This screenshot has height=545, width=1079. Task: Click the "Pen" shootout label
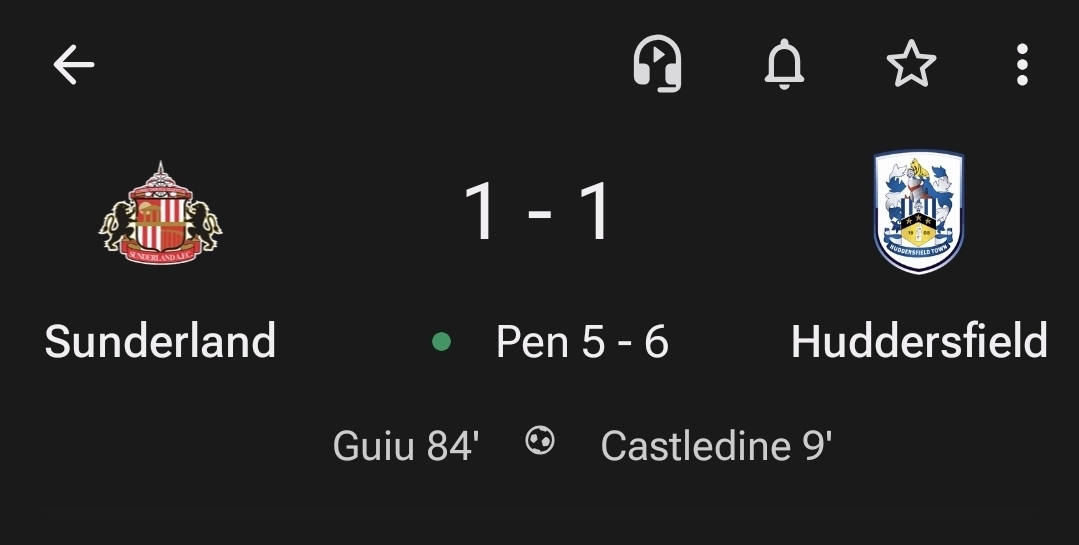(531, 342)
